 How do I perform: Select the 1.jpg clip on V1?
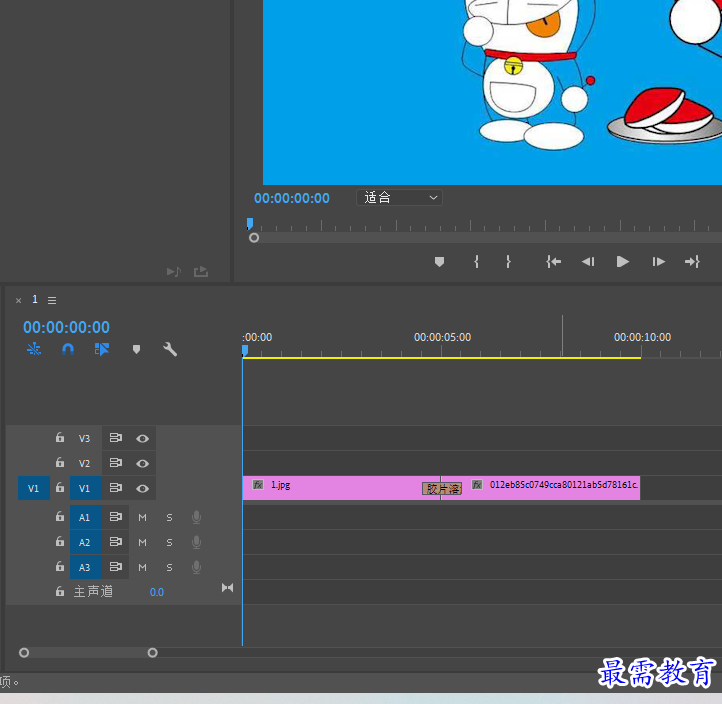pyautogui.click(x=341, y=488)
